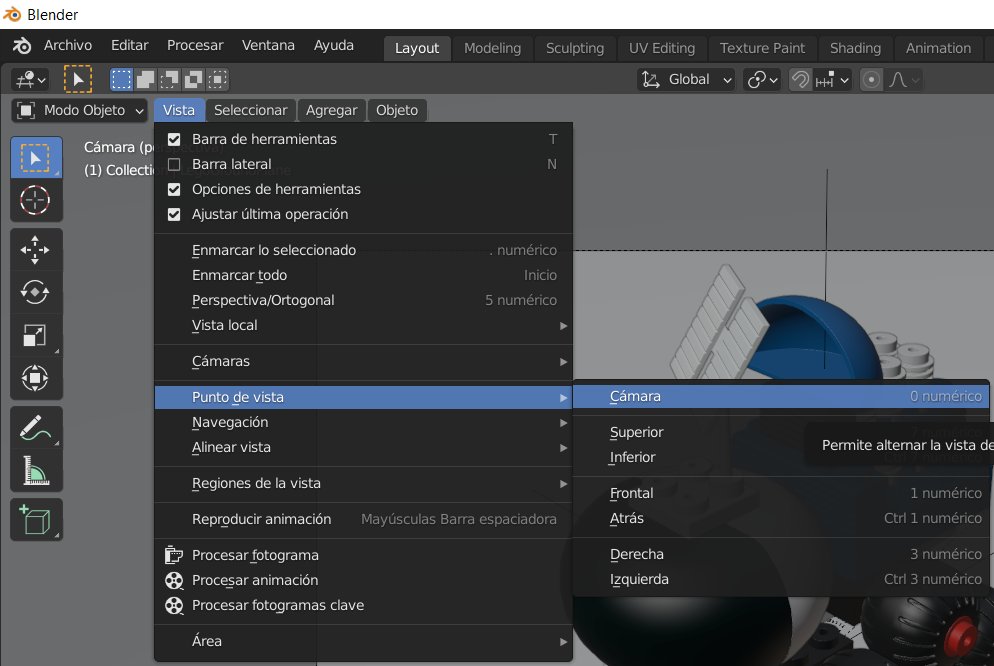Switch to Texture Paint workspace tab
The height and width of the screenshot is (666, 994).
762,48
